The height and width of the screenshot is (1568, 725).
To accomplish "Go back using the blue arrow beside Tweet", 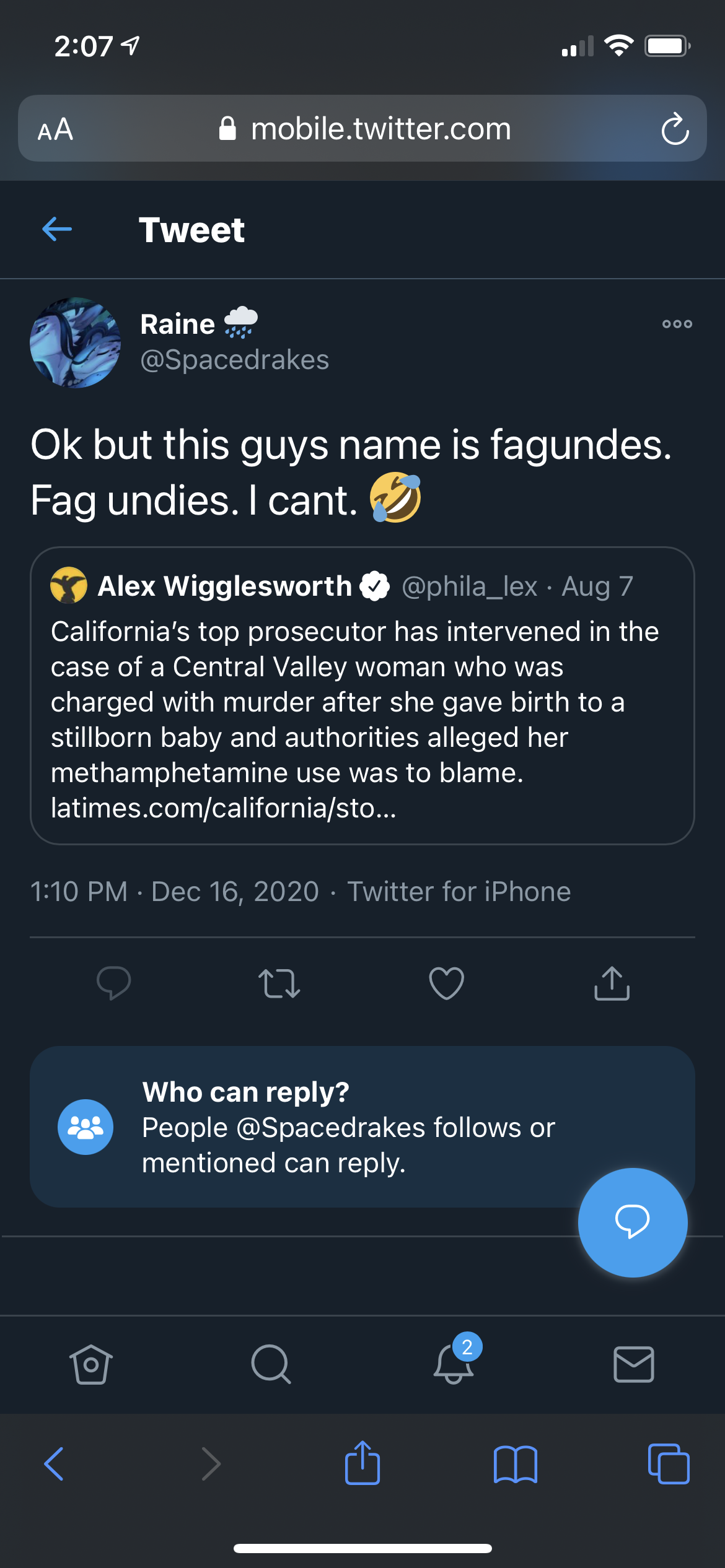I will point(57,229).
